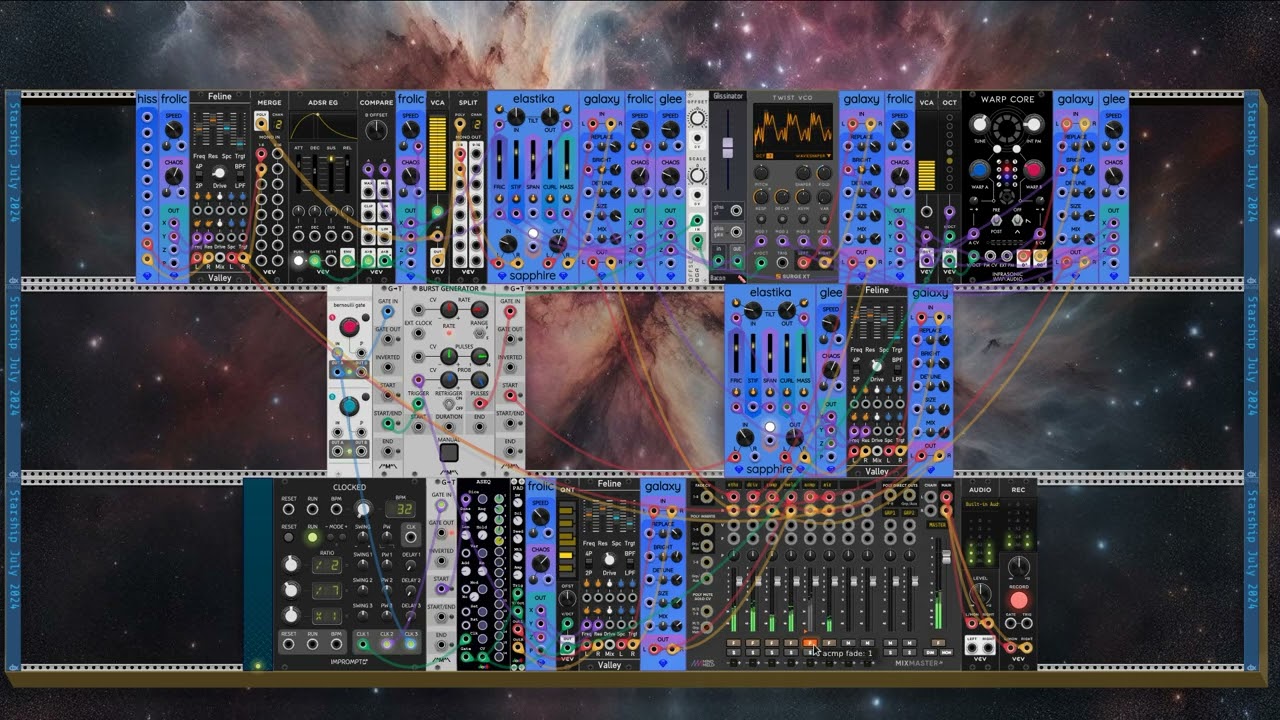The height and width of the screenshot is (720, 1280).
Task: Click the MixMaster master fader
Action: click(x=946, y=557)
